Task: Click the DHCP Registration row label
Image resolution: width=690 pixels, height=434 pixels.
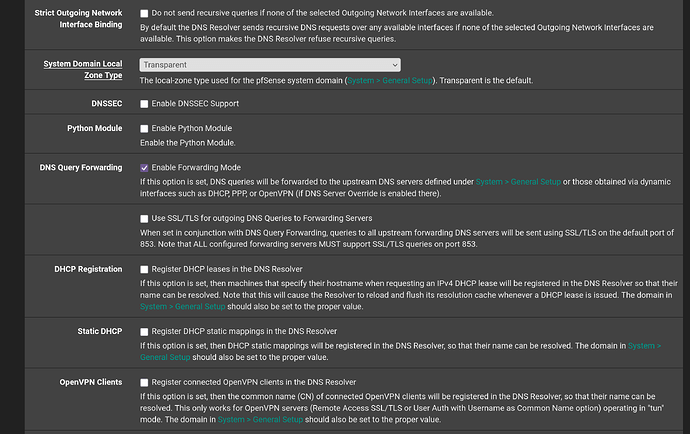Action: pos(88,269)
